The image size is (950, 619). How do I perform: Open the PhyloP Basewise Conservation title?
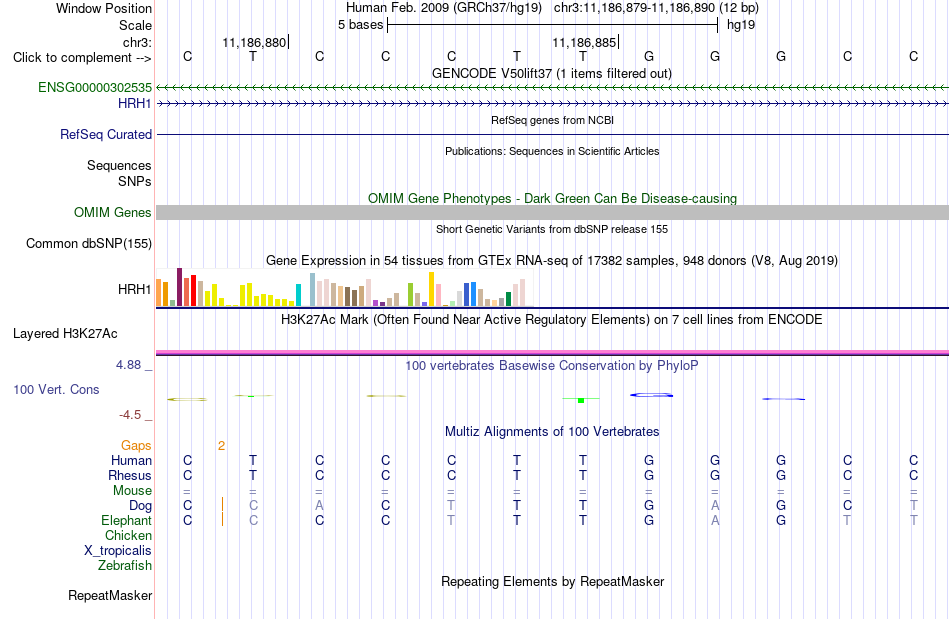pyautogui.click(x=551, y=365)
